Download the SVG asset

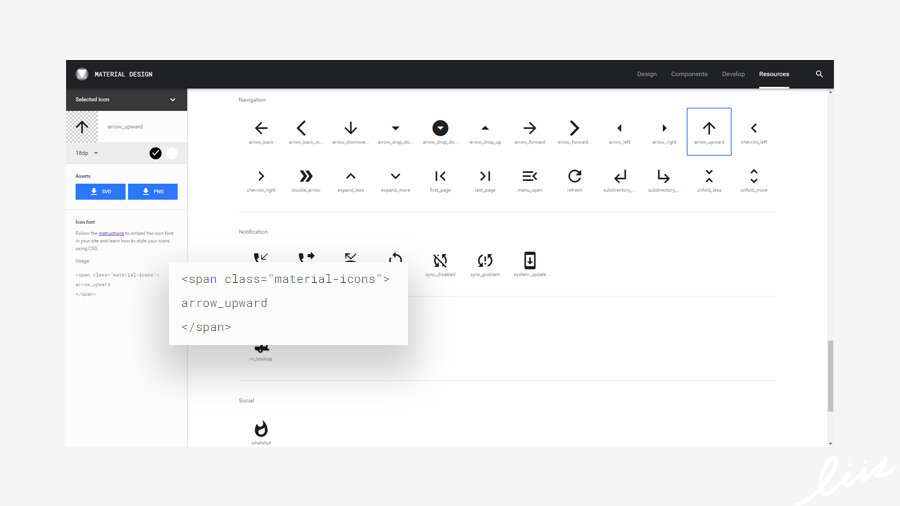tap(100, 192)
